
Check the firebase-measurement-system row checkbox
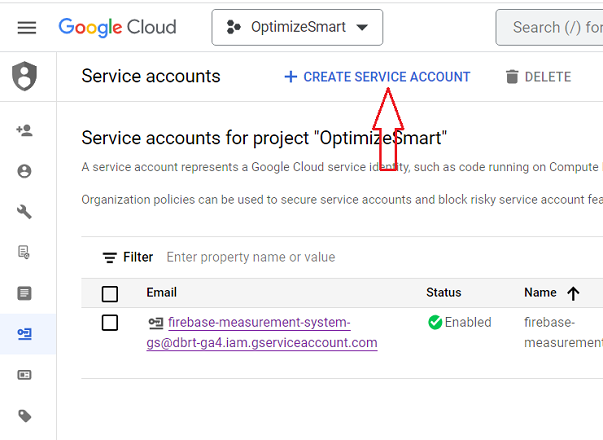(110, 323)
